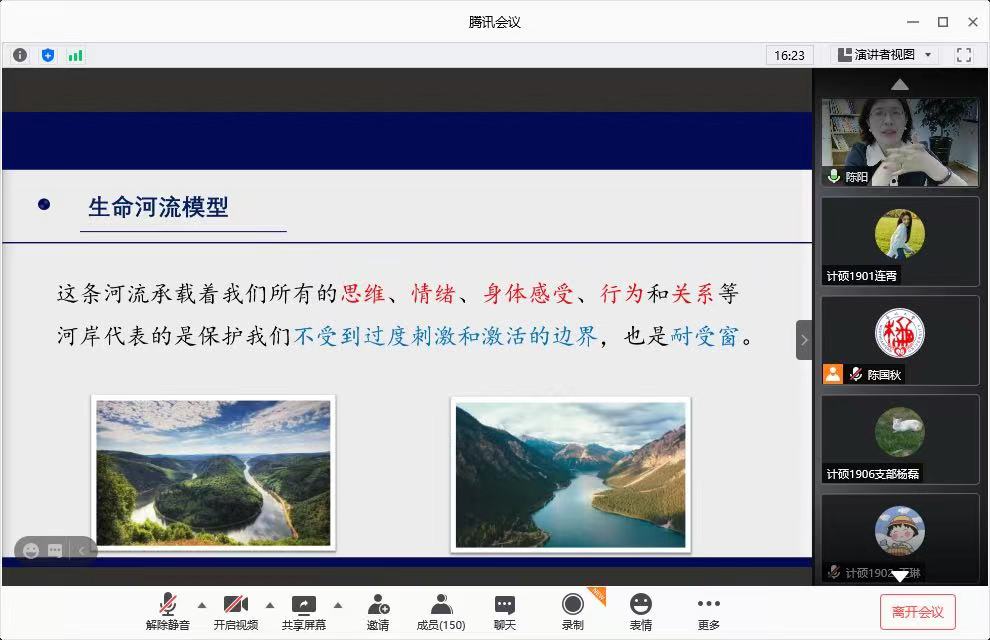Image resolution: width=990 pixels, height=640 pixels.
Task: Collapse the participant video sidebar
Action: (804, 340)
